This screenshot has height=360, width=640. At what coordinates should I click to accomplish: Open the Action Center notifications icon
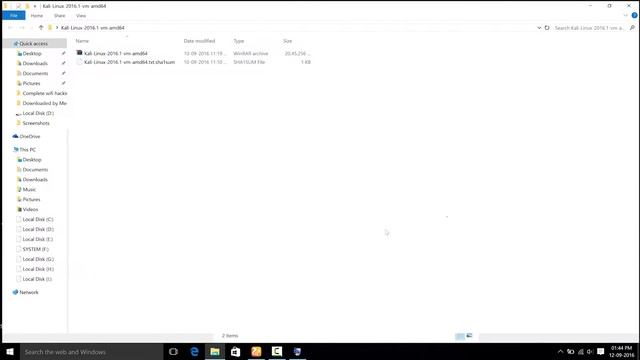coord(600,351)
